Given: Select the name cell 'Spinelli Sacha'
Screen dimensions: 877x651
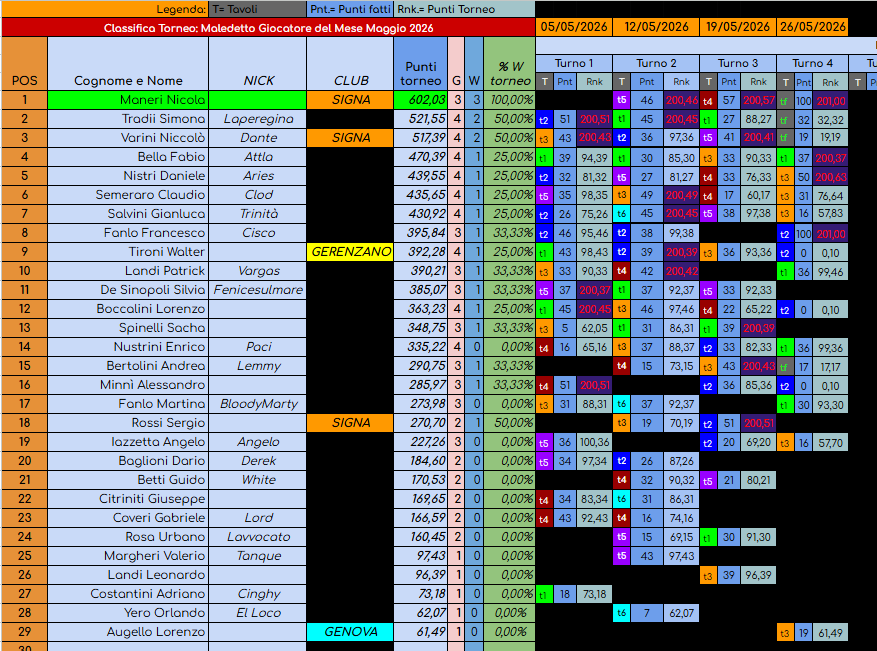Looking at the screenshot, I should (x=128, y=328).
